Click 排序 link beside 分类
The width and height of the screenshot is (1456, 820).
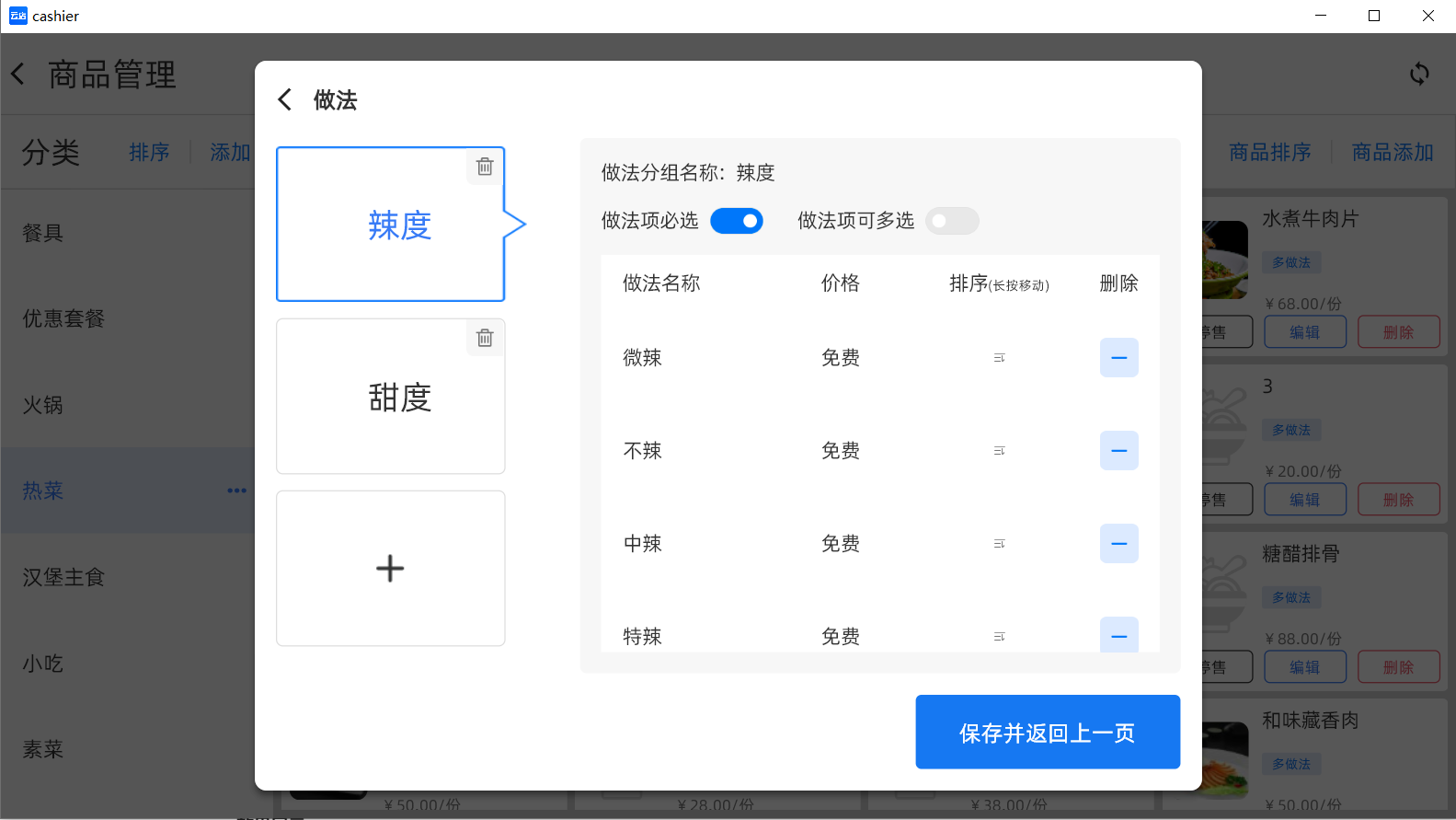click(x=149, y=152)
